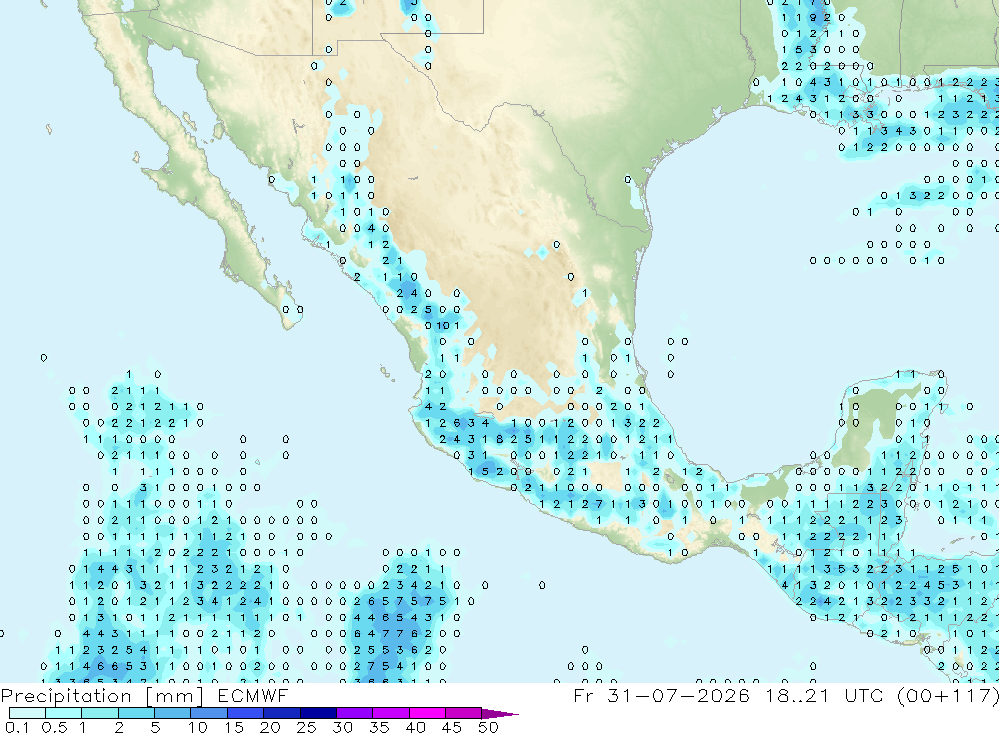Choose the 25–30 mm navy legend swatch
1000x733 pixels.
318,713
